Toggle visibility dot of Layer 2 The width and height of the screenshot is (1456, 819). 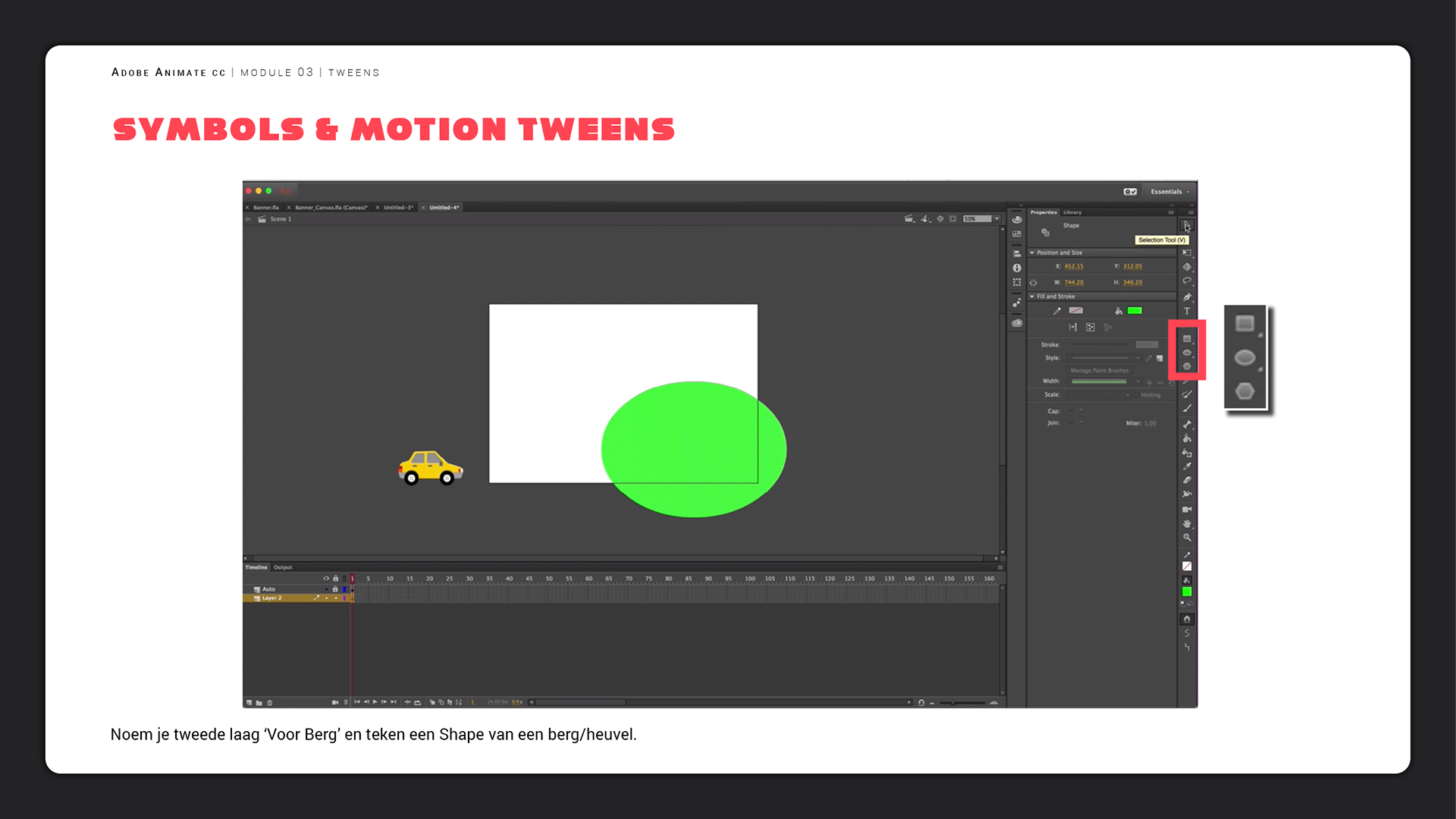pos(327,598)
